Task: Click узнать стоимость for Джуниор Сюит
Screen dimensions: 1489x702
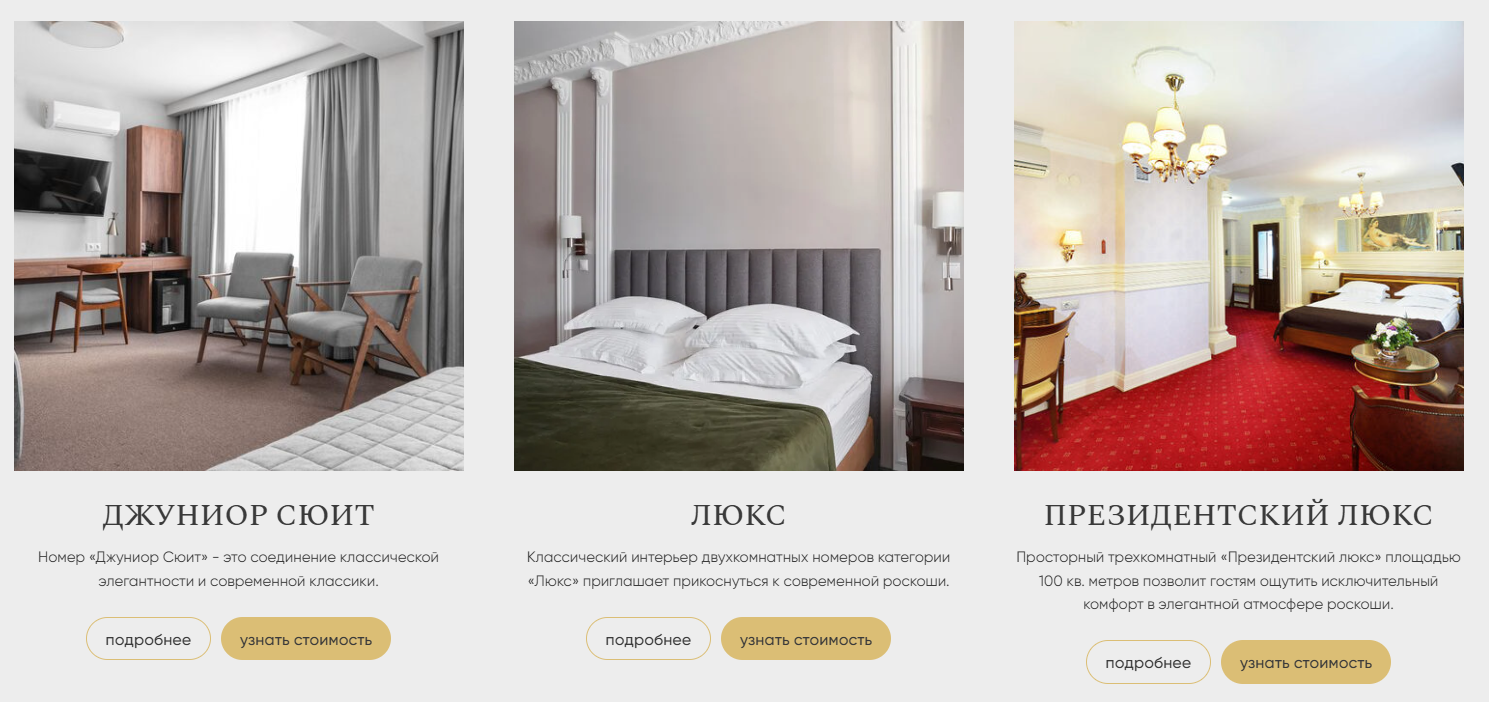Action: click(x=306, y=639)
